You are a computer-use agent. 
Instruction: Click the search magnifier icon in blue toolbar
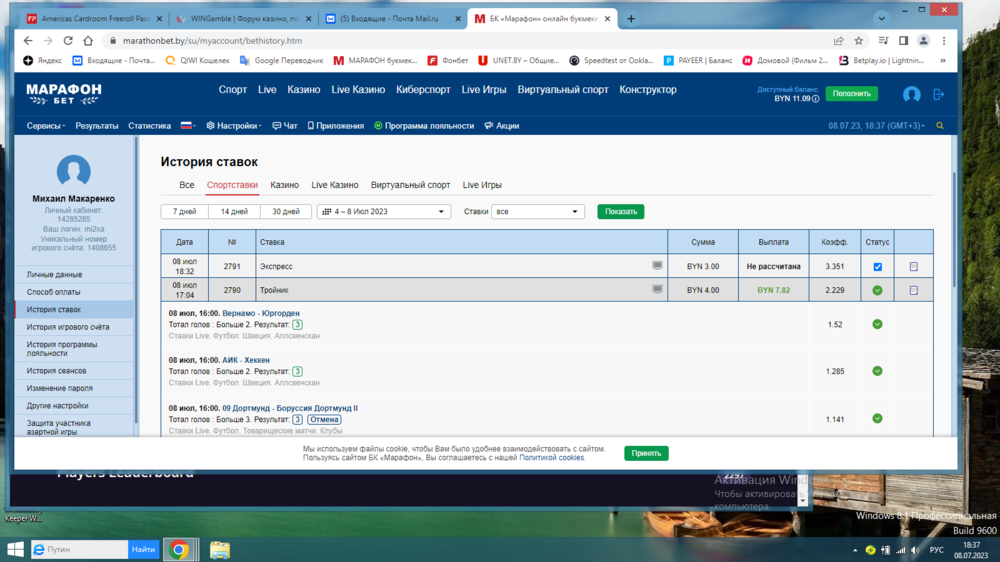coord(940,126)
